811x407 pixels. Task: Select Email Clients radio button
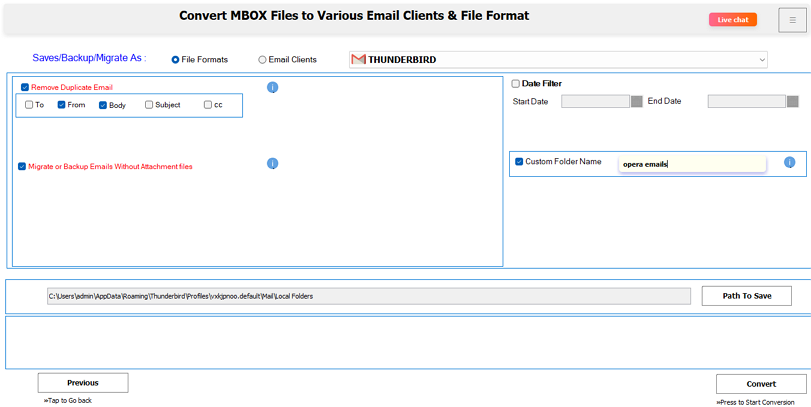pyautogui.click(x=262, y=60)
